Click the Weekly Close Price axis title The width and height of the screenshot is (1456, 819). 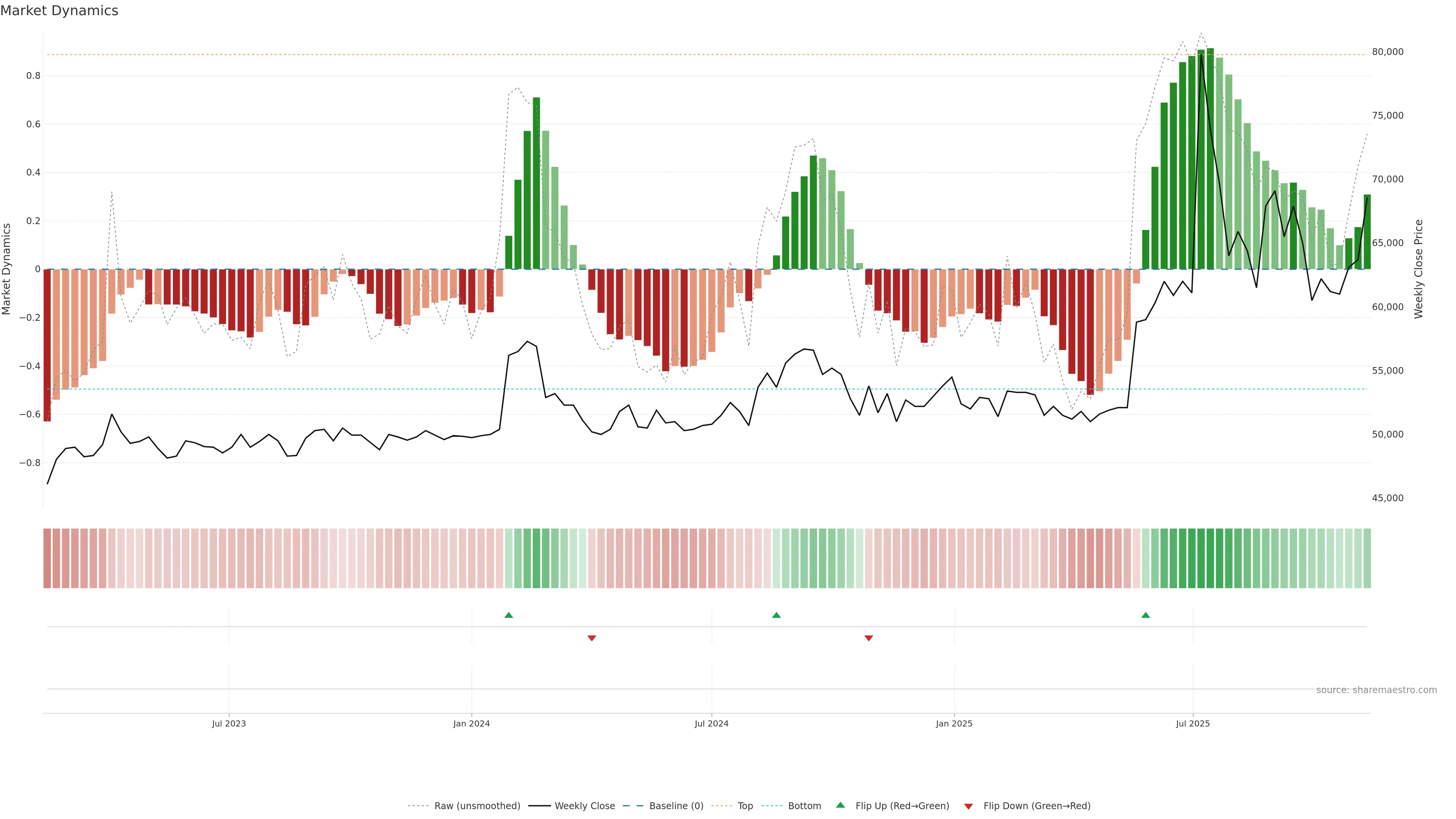click(x=1418, y=269)
